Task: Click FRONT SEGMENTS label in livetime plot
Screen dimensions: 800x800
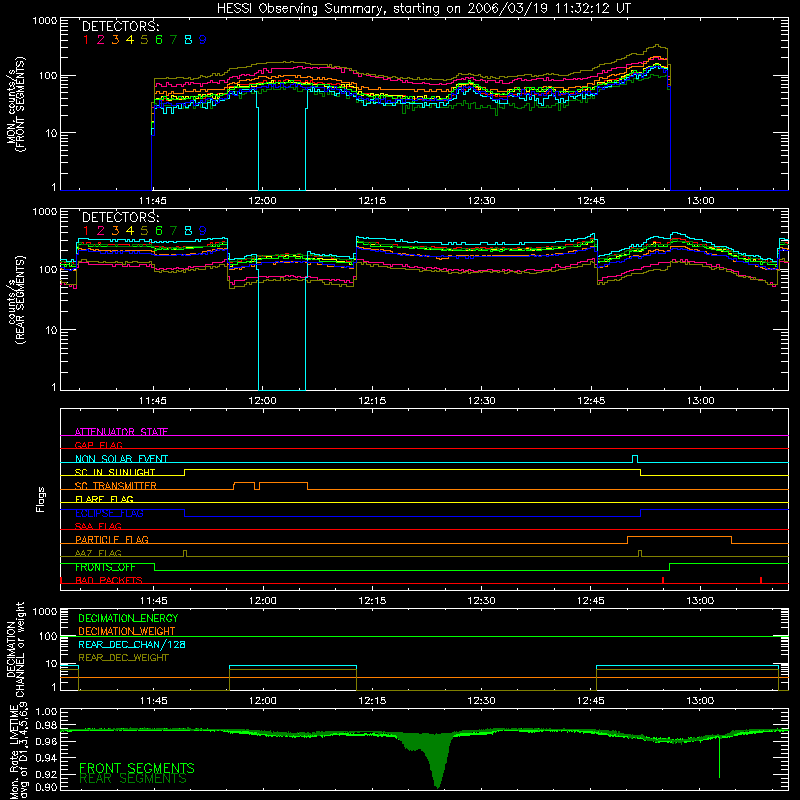Action: pyautogui.click(x=137, y=768)
